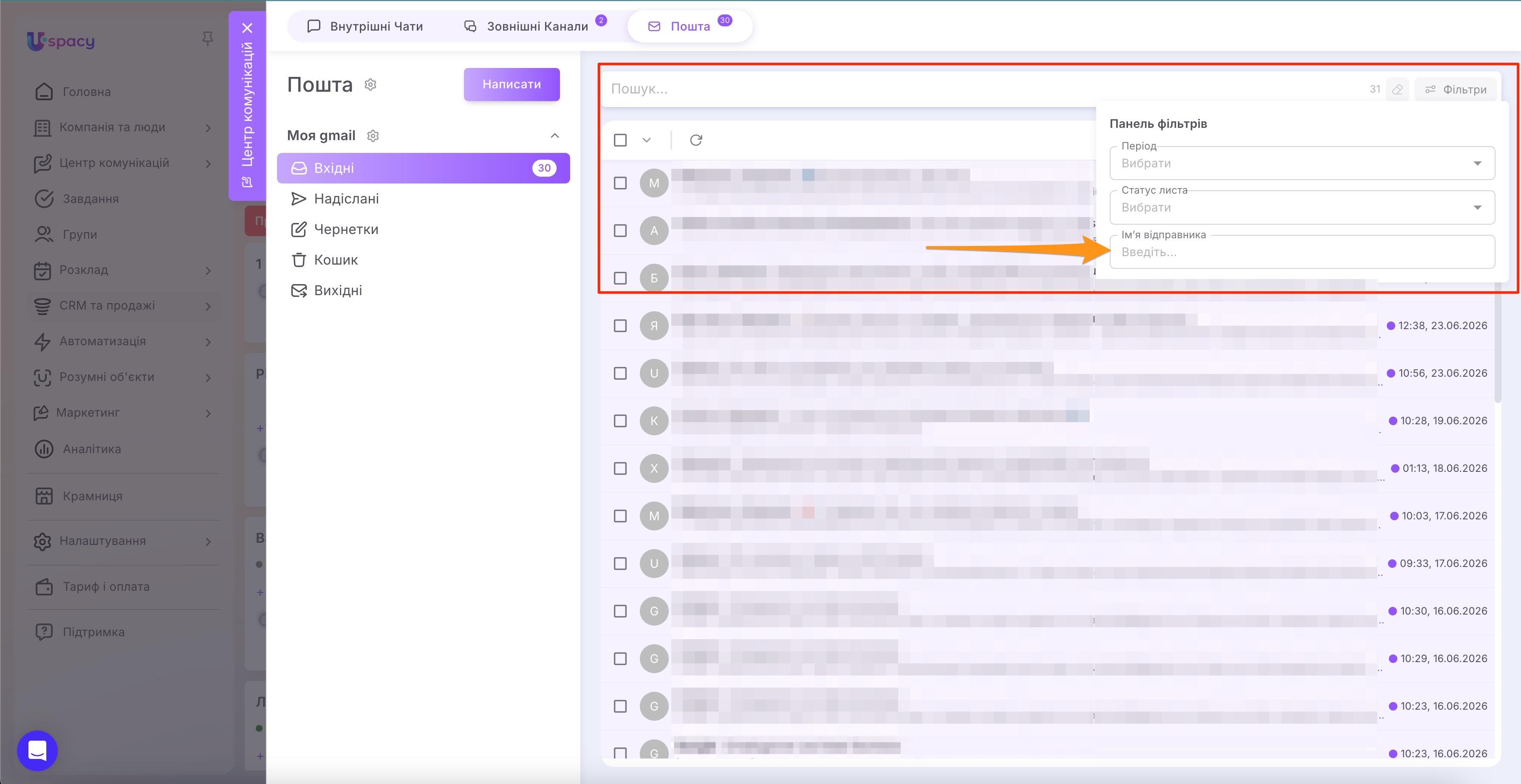
Task: Pin the sidebar with pin icon
Action: pos(207,39)
